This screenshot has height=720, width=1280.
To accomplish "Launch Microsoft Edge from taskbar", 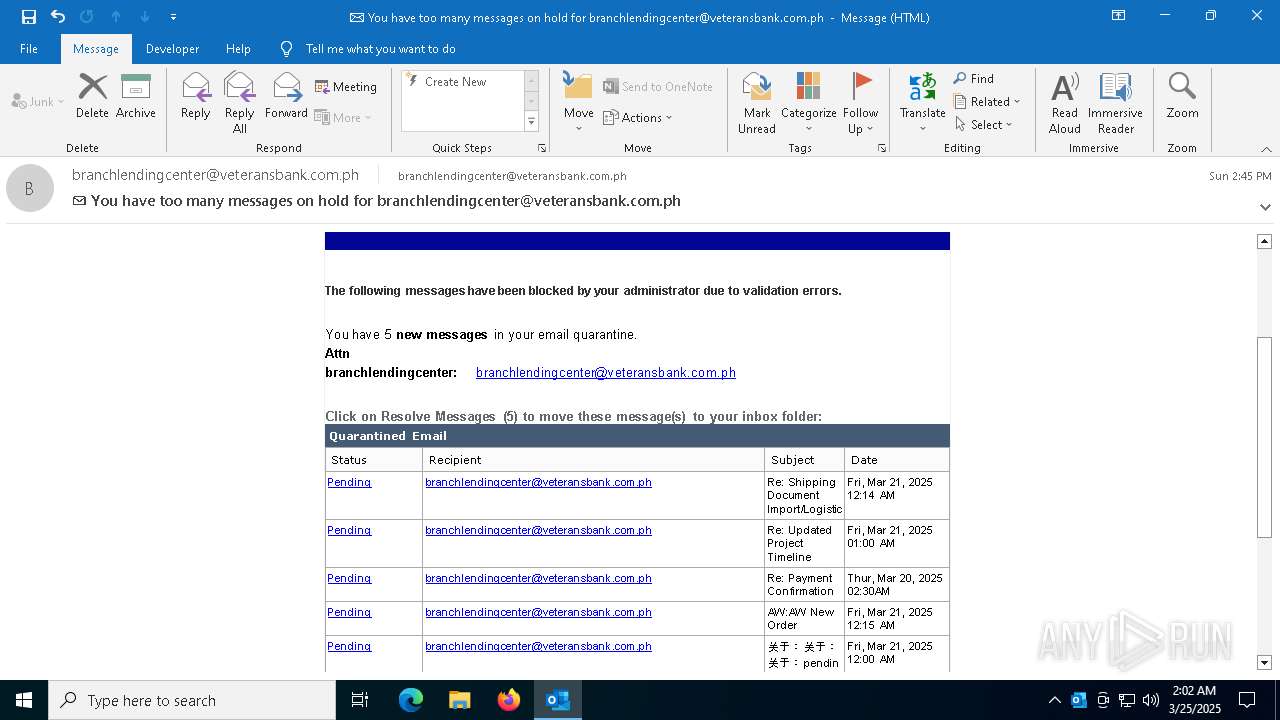I will tap(411, 700).
